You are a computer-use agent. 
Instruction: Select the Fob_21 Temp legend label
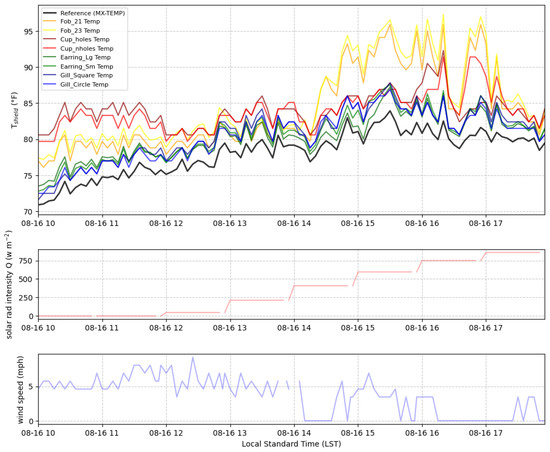tap(80, 21)
